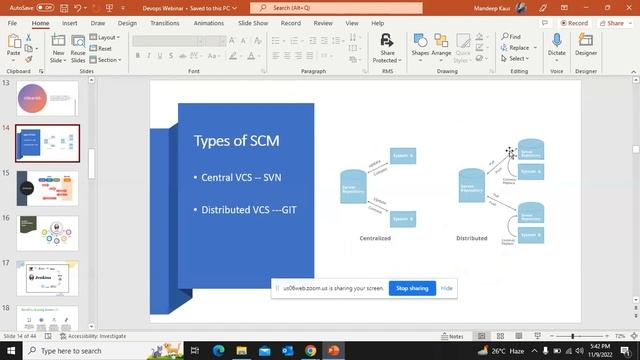The image size is (640, 360).
Task: Open the Review tab
Action: click(x=323, y=23)
